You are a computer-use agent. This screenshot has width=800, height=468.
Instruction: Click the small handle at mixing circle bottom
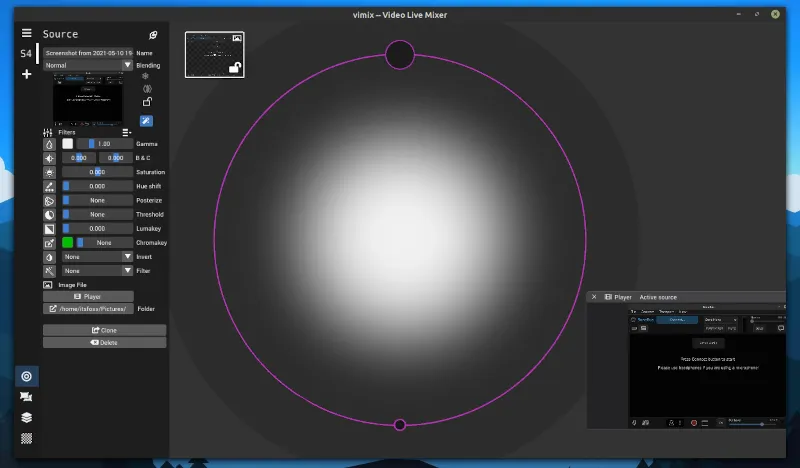[400, 425]
